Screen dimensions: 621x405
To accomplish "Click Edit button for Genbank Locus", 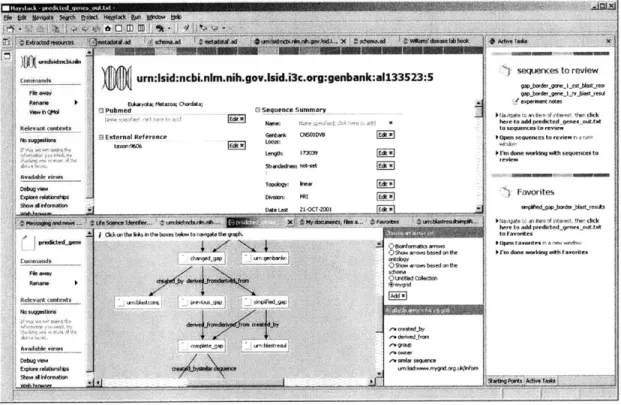I will pos(385,135).
